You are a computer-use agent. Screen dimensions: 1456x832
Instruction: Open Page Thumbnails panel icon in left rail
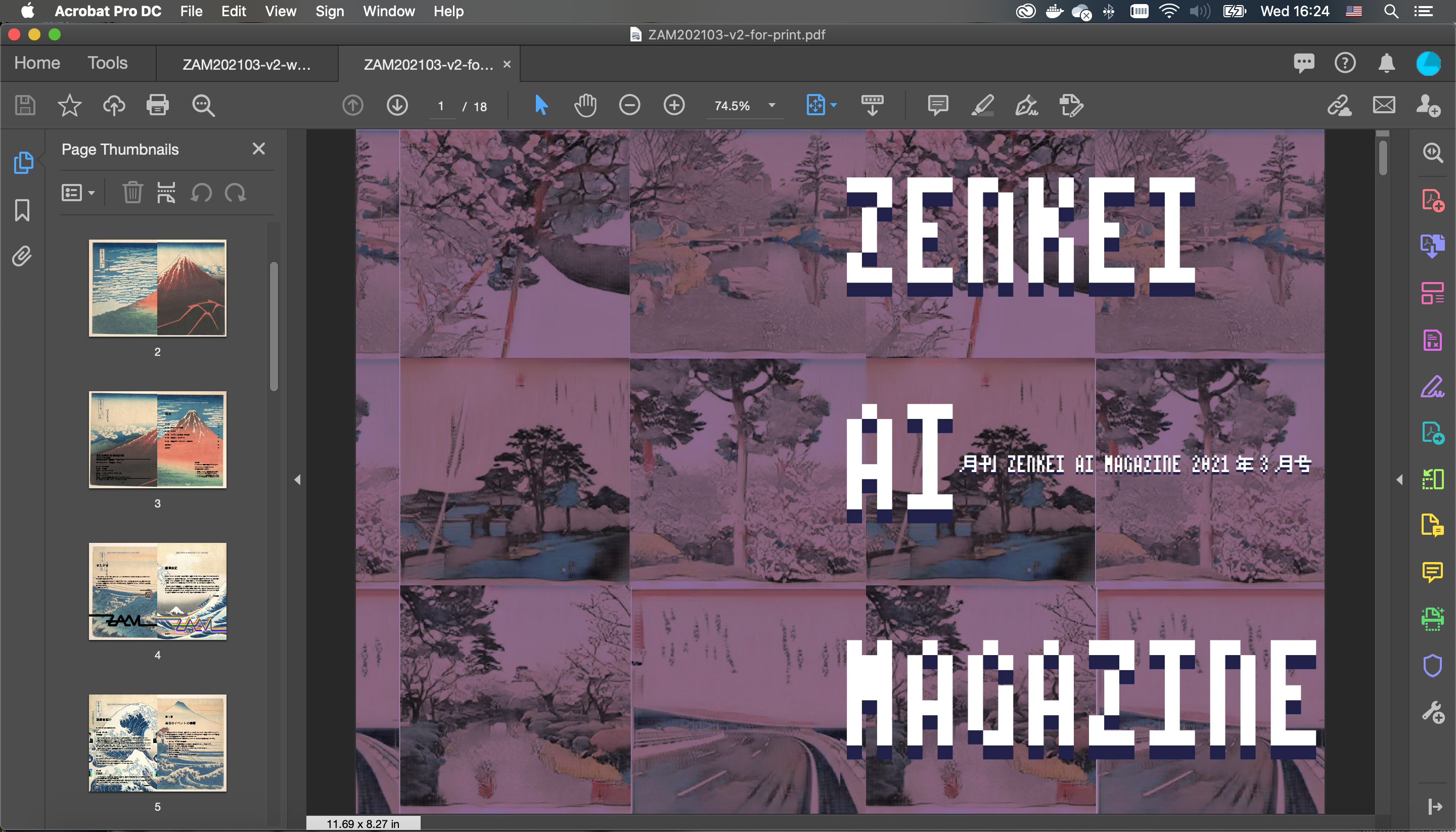(23, 162)
